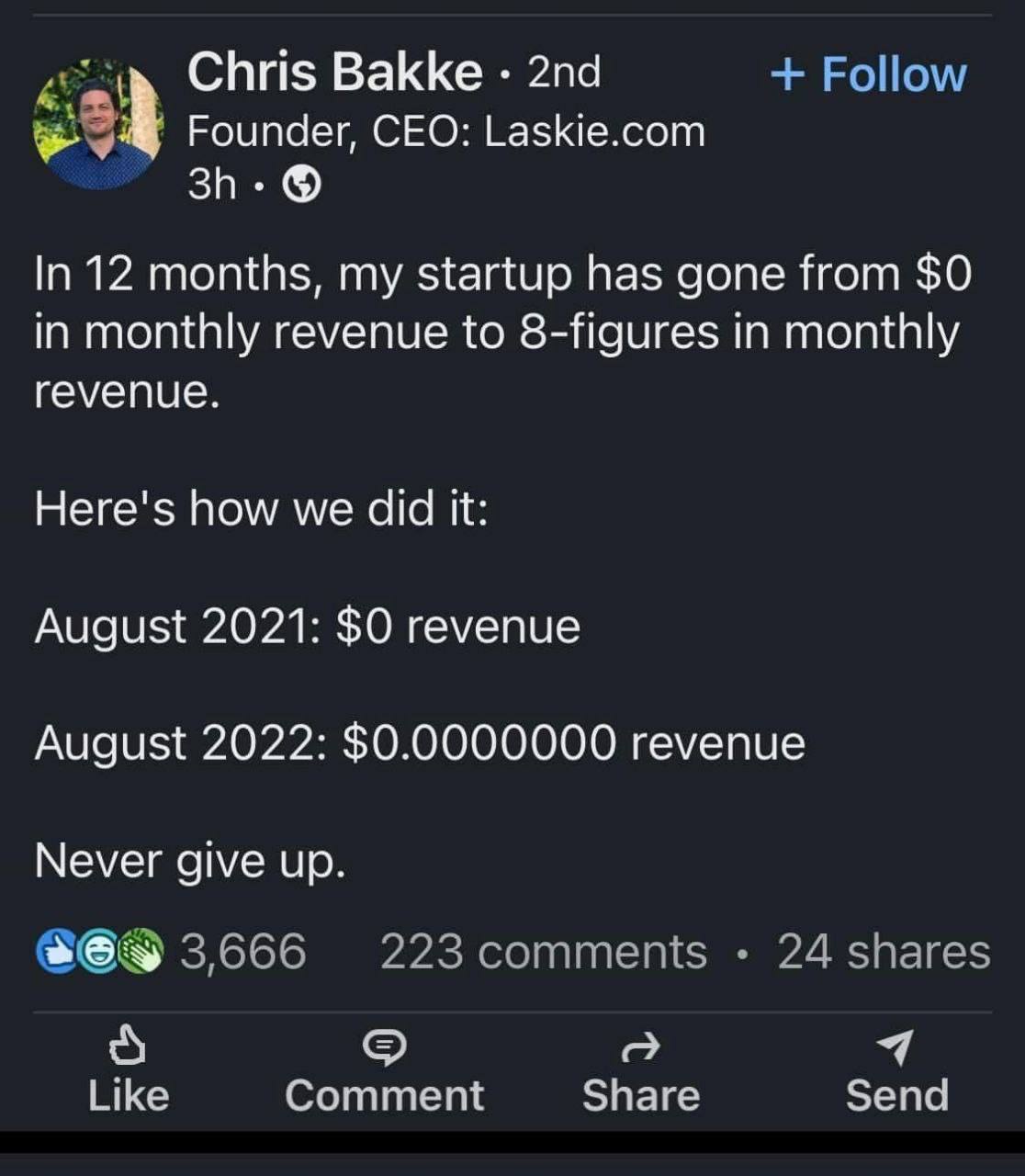Show the 24 shares list

pos(884,952)
